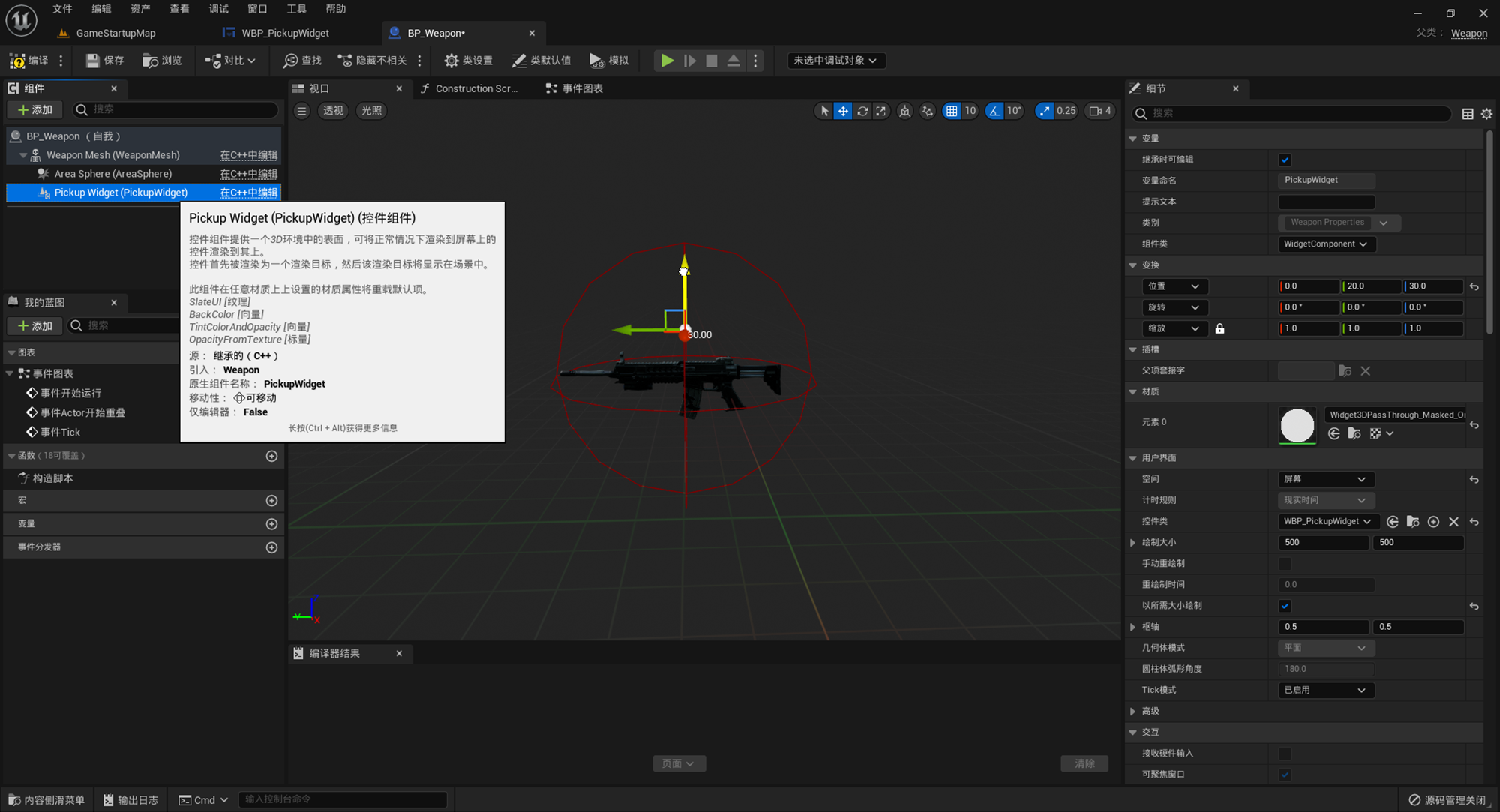The width and height of the screenshot is (1500, 812).
Task: Click the Compile blueprint icon
Action: pyautogui.click(x=17, y=61)
